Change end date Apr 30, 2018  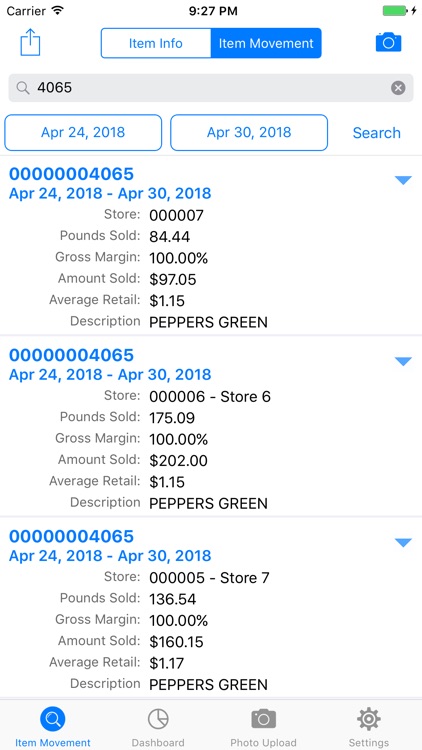249,132
